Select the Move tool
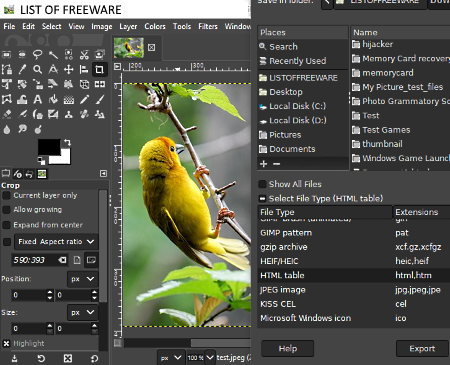 (68, 69)
